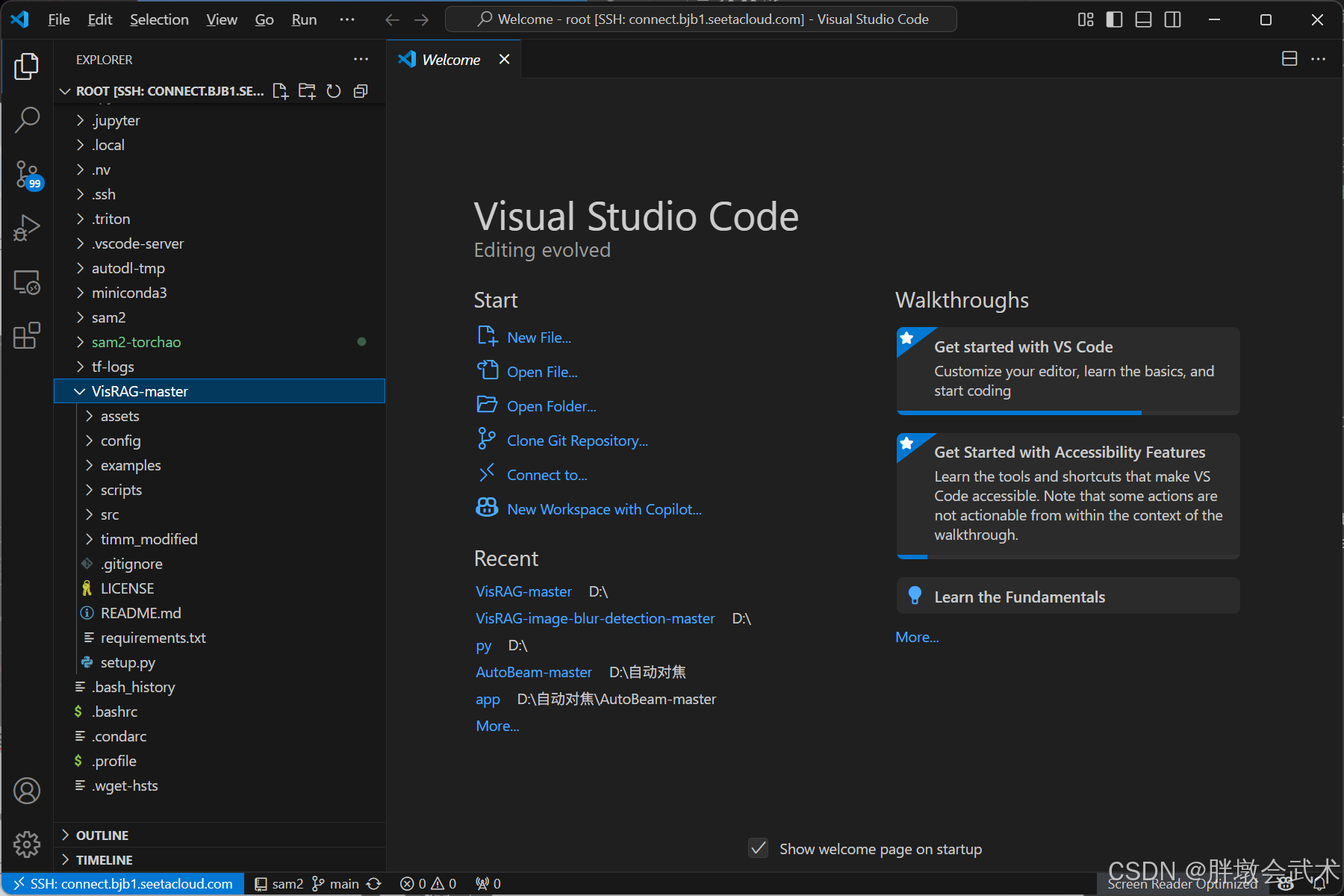Viewport: 1344px width, 896px height.
Task: Toggle the secondary side bar visibility
Action: click(1173, 19)
